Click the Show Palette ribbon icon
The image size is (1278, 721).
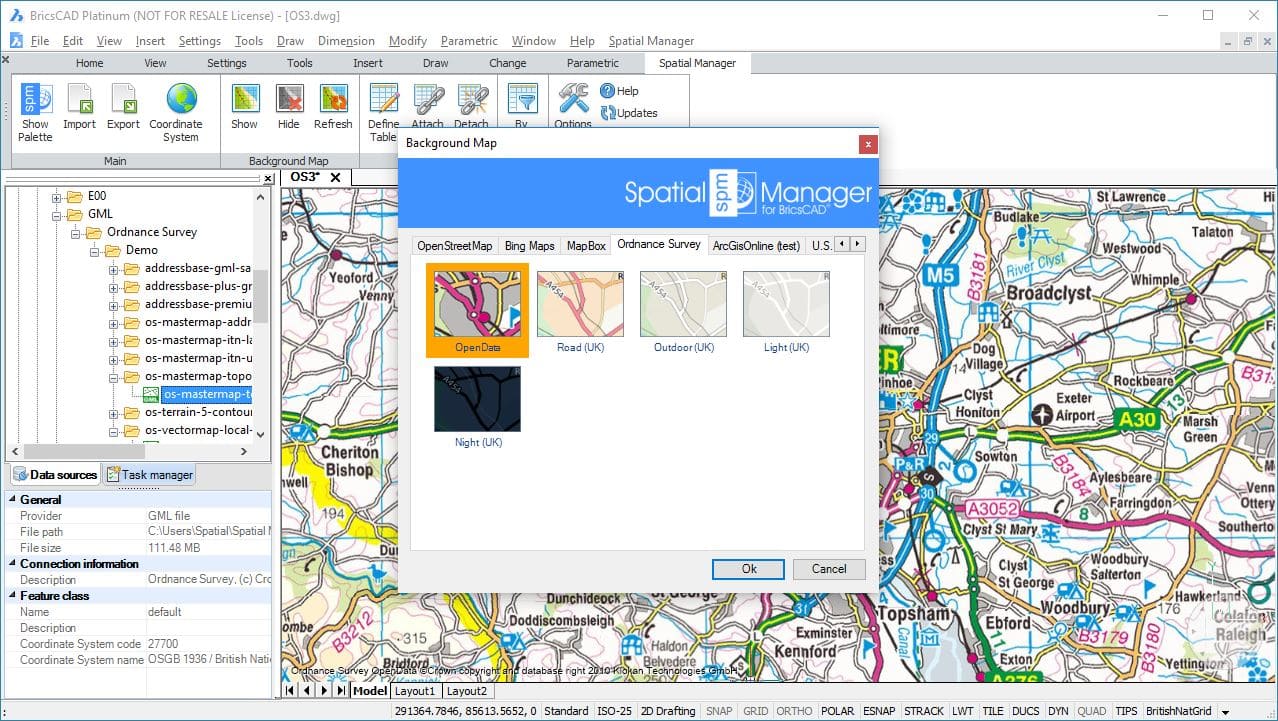coord(35,98)
